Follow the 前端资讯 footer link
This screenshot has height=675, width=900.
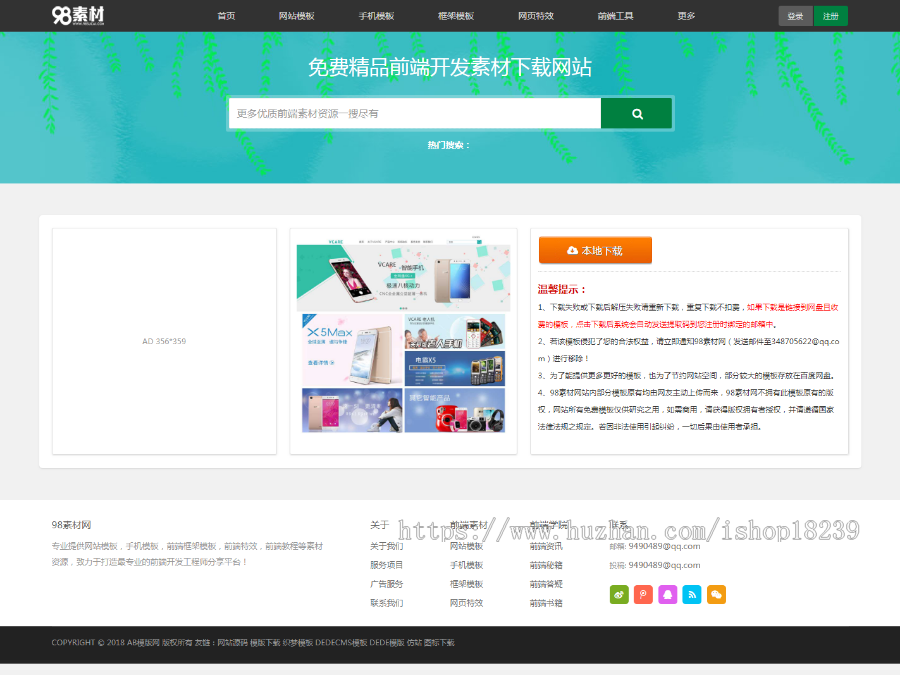(546, 546)
